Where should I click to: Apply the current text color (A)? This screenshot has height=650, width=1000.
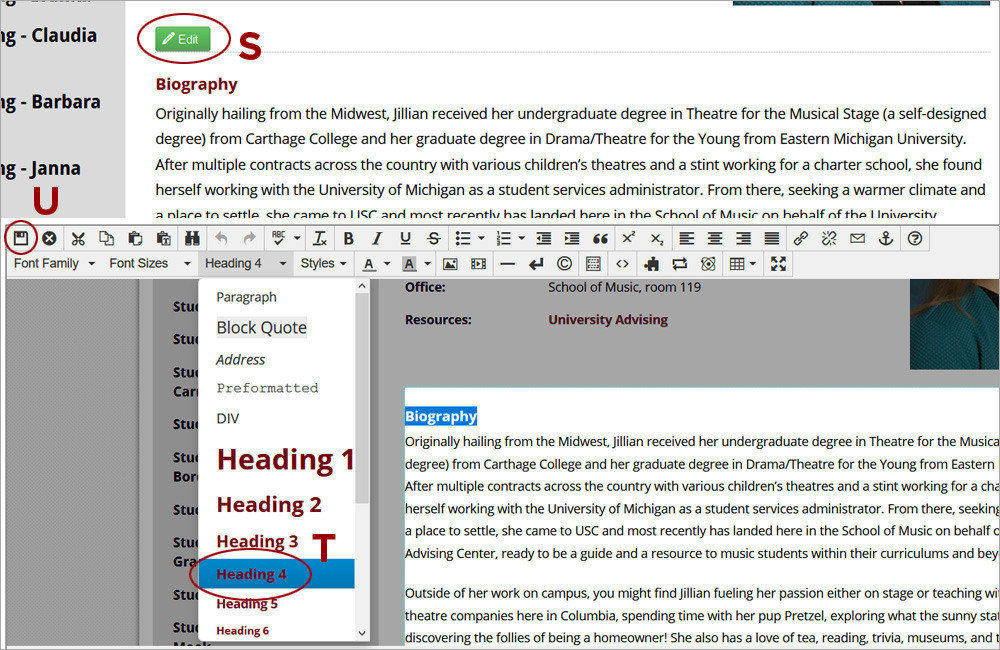[x=369, y=264]
